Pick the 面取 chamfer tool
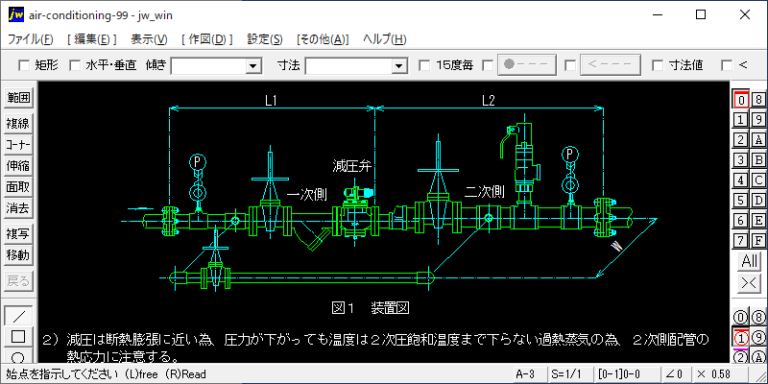 (18, 187)
